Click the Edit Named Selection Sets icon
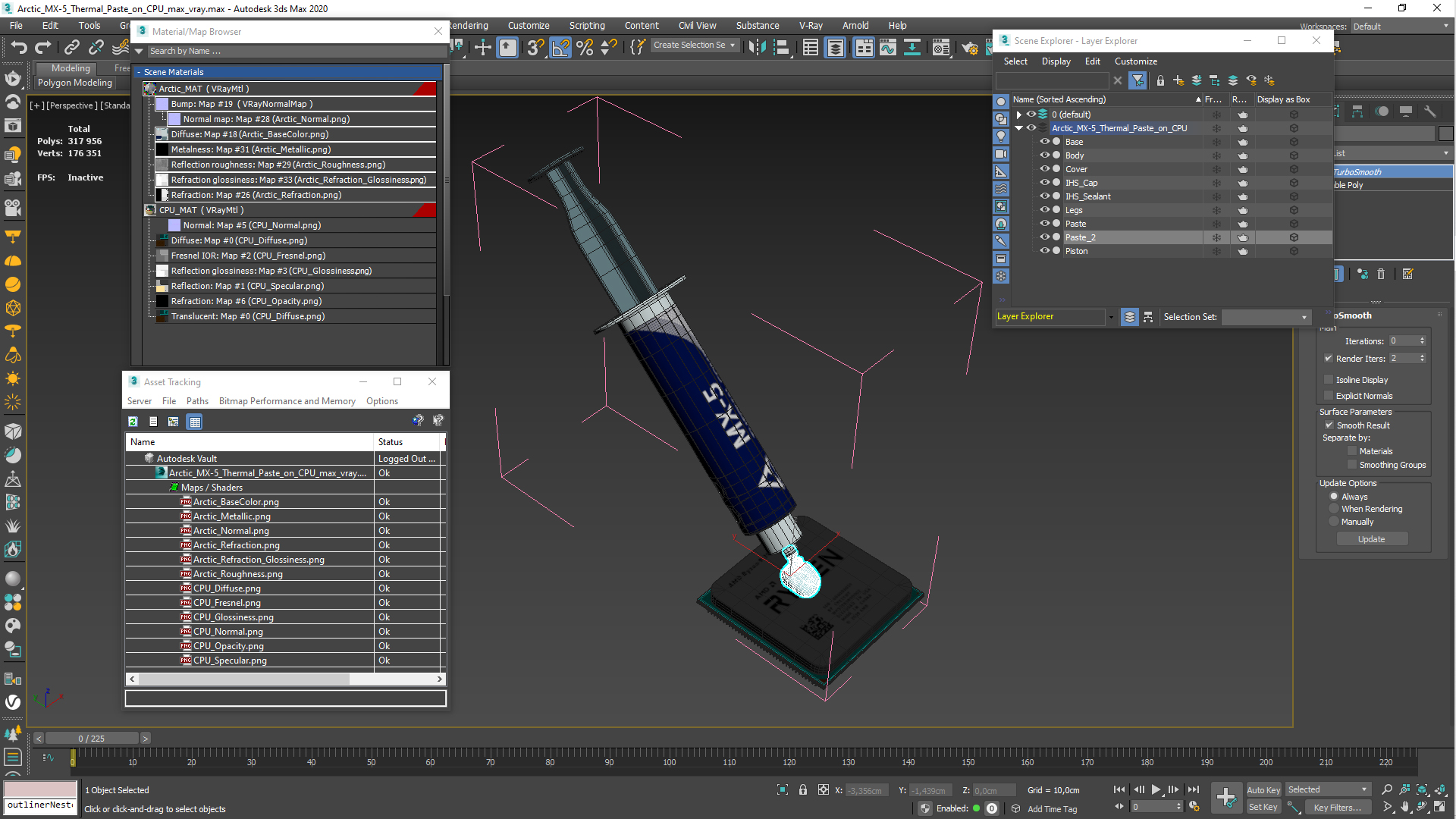The width and height of the screenshot is (1456, 819). [x=638, y=48]
